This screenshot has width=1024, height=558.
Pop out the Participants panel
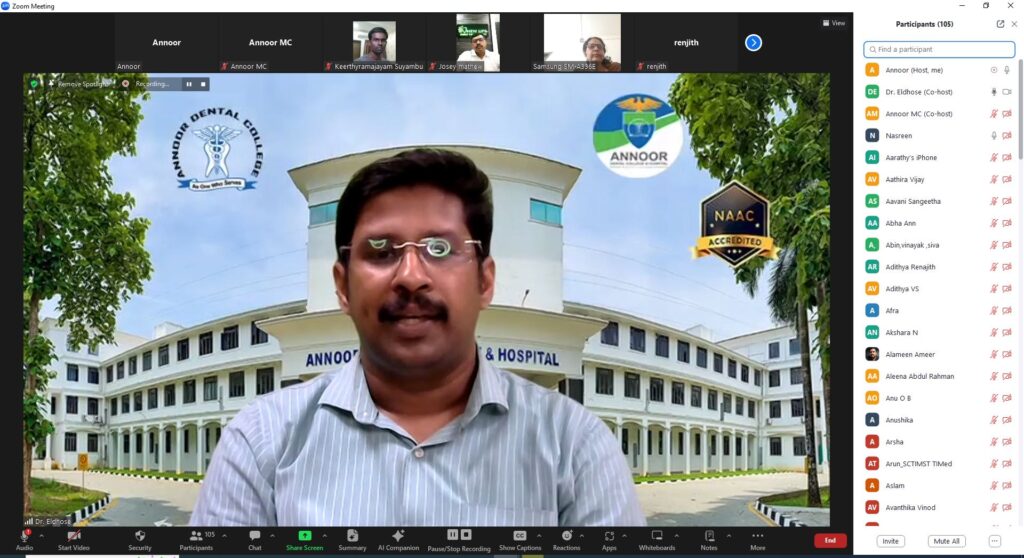point(1000,24)
